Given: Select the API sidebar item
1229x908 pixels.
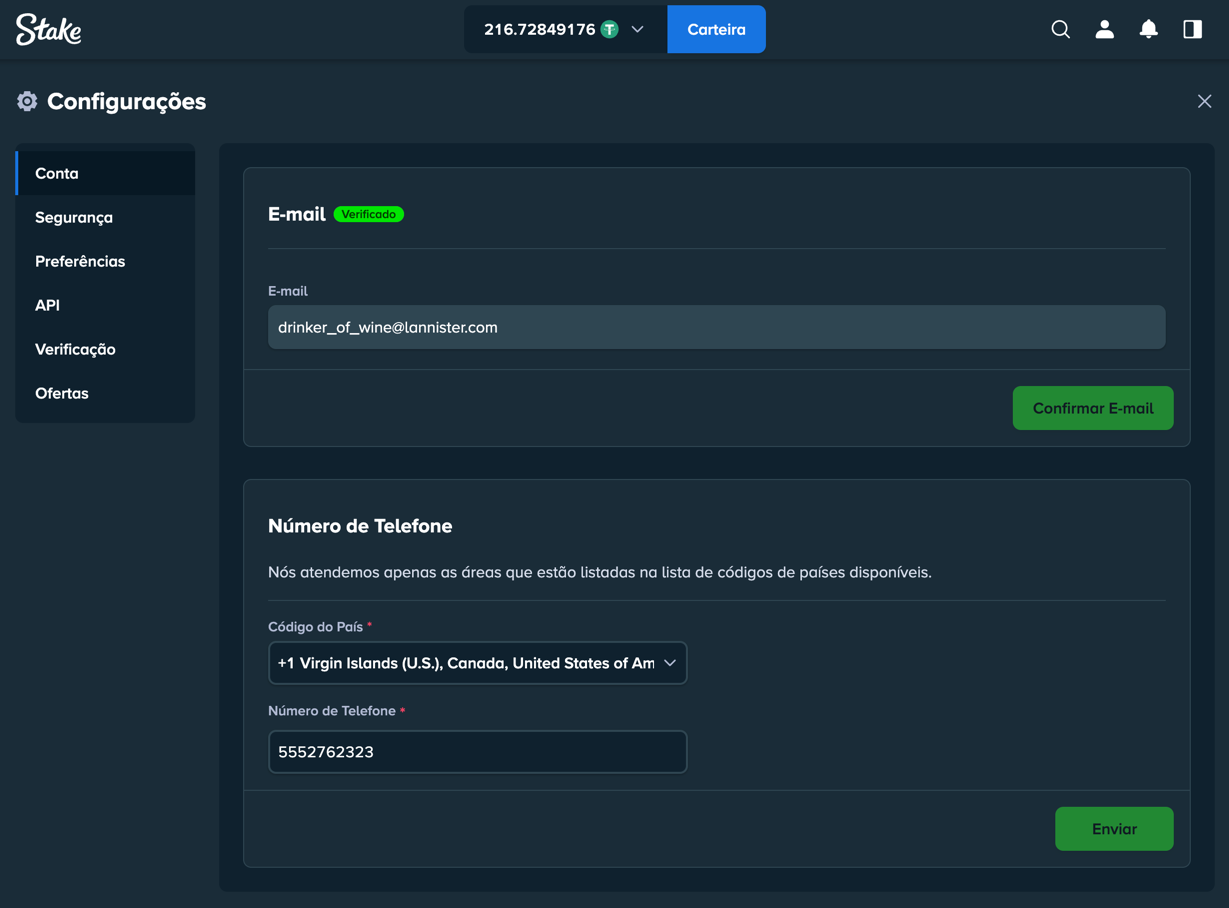Looking at the screenshot, I should tap(47, 305).
